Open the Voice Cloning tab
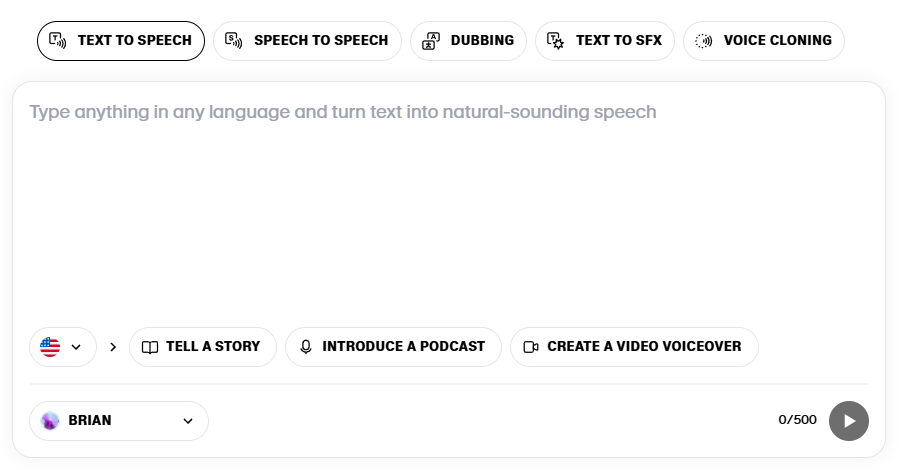The height and width of the screenshot is (470, 899). click(x=764, y=41)
